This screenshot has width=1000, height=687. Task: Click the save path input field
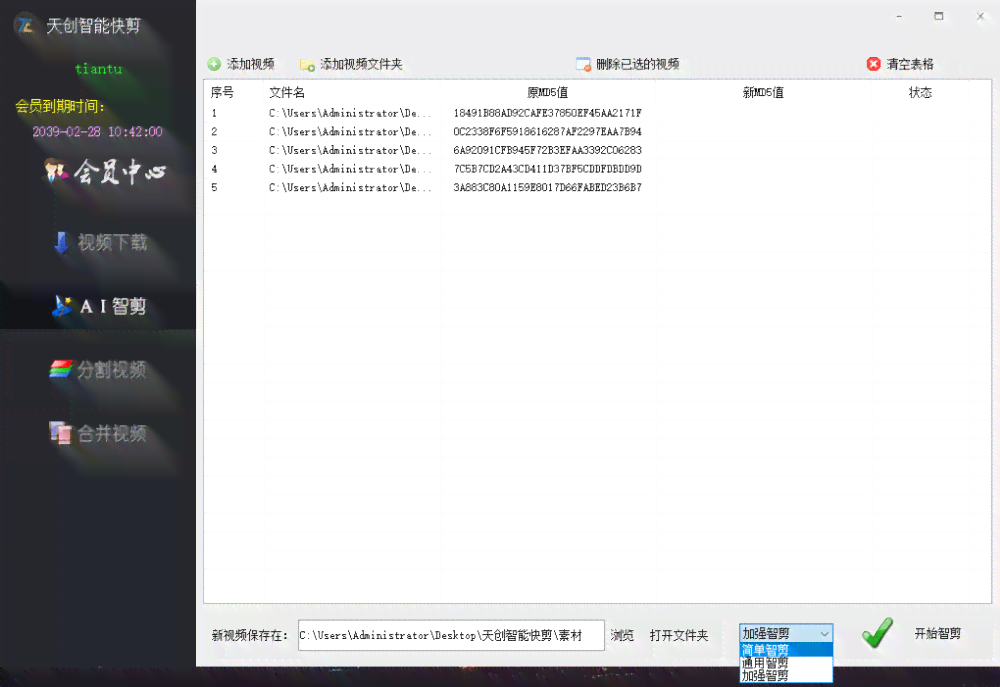pyautogui.click(x=451, y=635)
